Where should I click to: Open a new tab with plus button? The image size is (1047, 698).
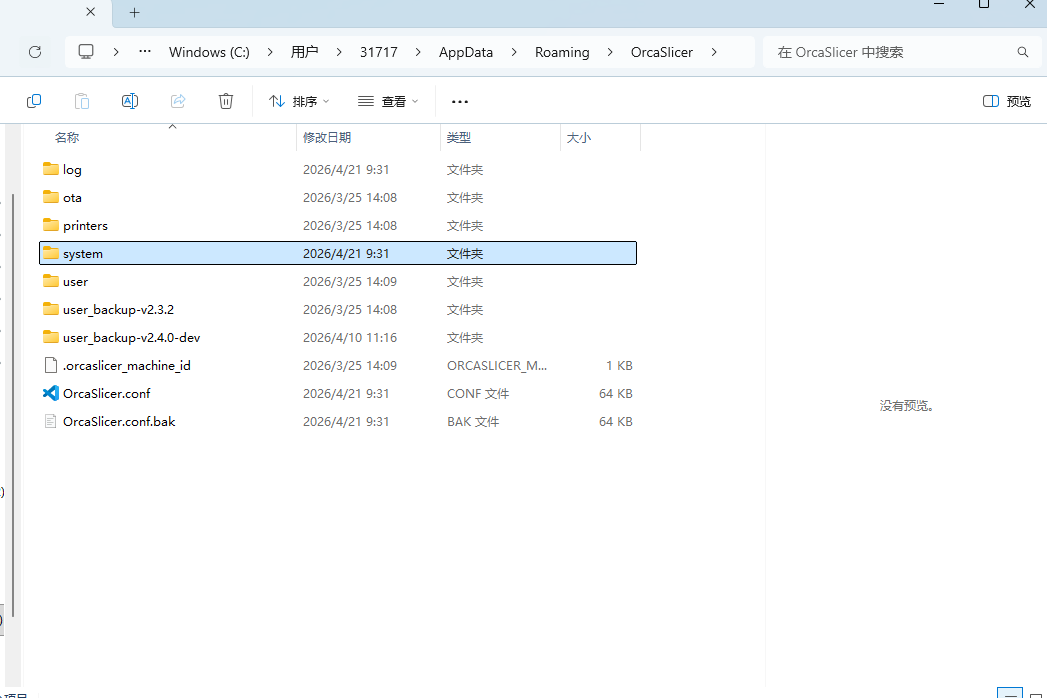pos(134,13)
